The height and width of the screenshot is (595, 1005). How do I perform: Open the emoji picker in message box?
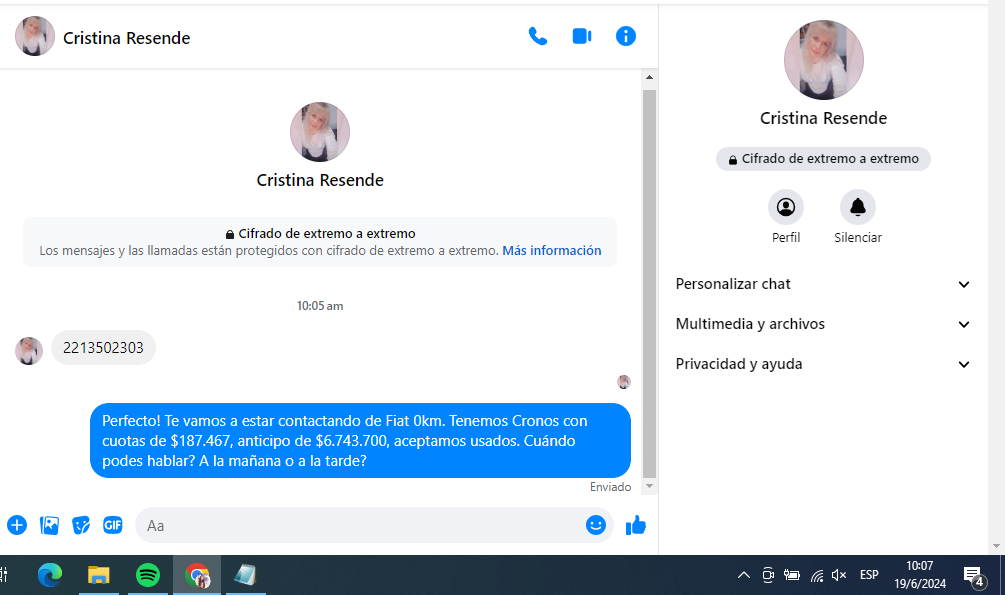pyautogui.click(x=596, y=525)
